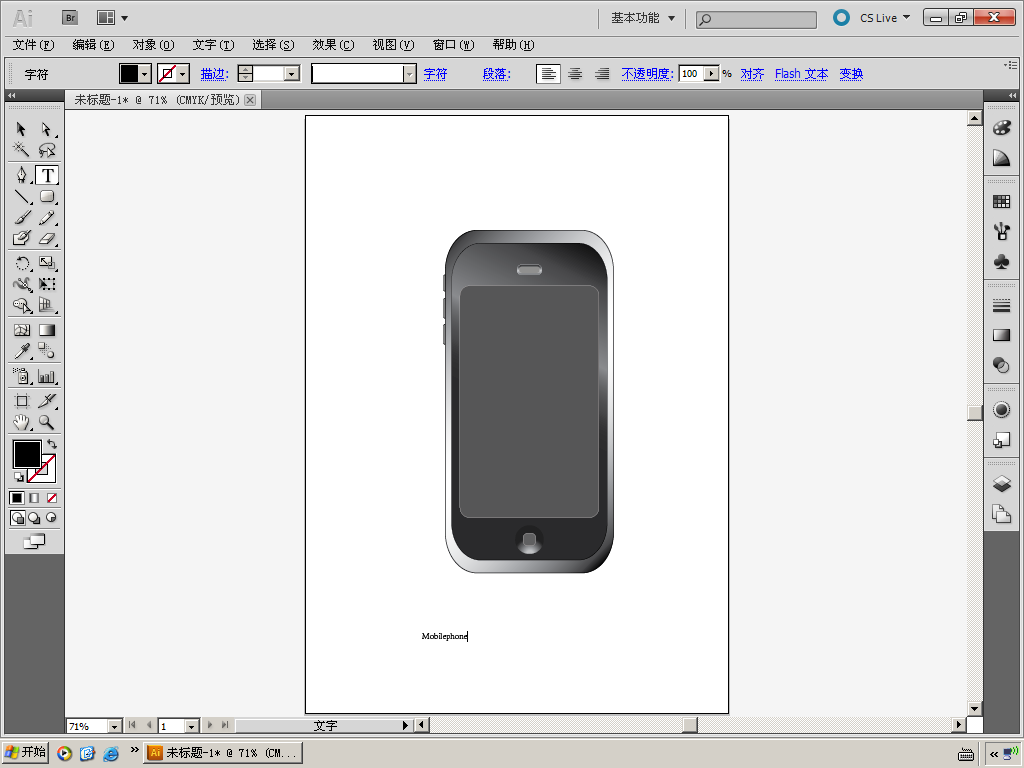Open the Swatches panel icon

pos(1001,202)
